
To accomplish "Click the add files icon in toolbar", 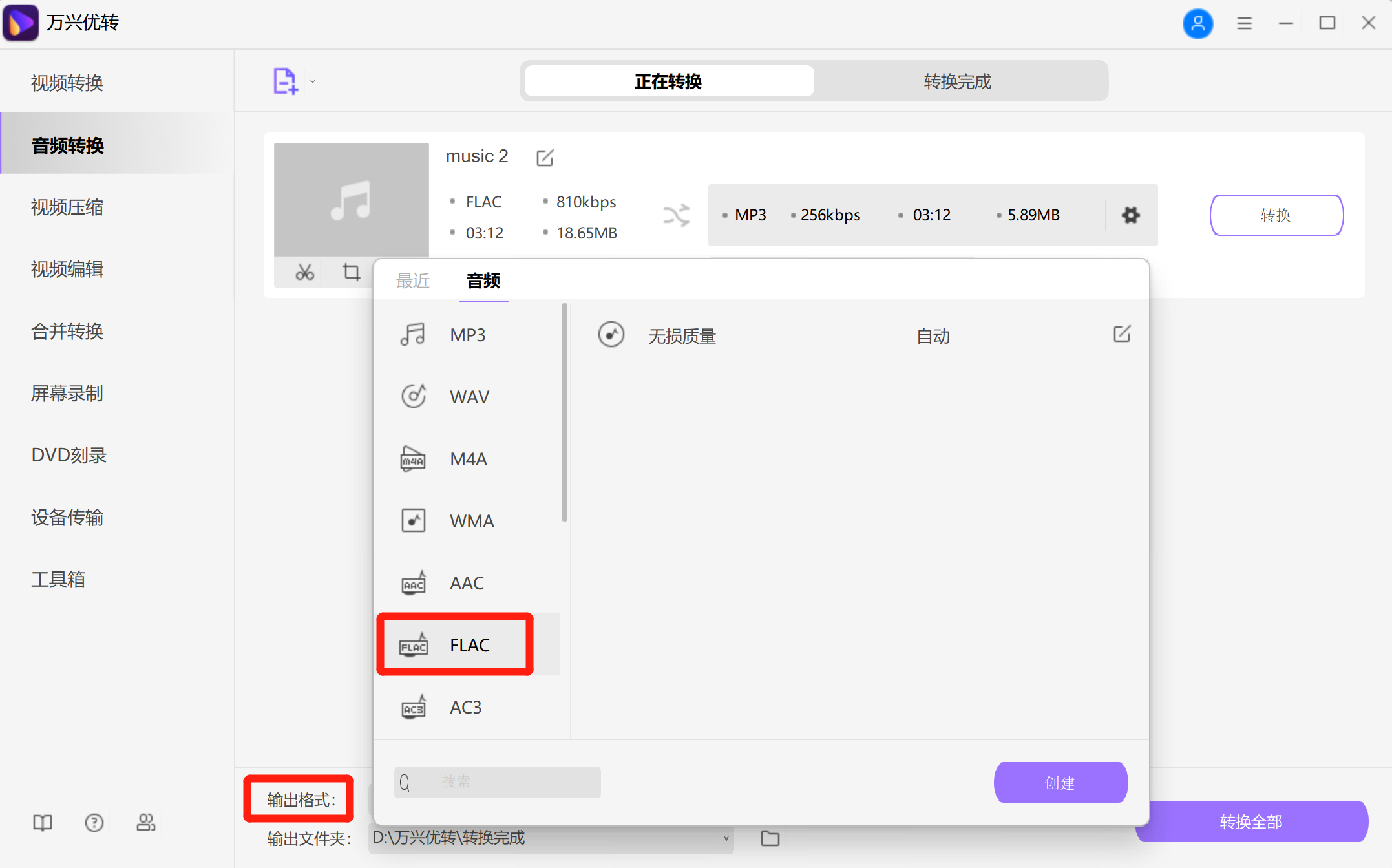I will tap(284, 80).
